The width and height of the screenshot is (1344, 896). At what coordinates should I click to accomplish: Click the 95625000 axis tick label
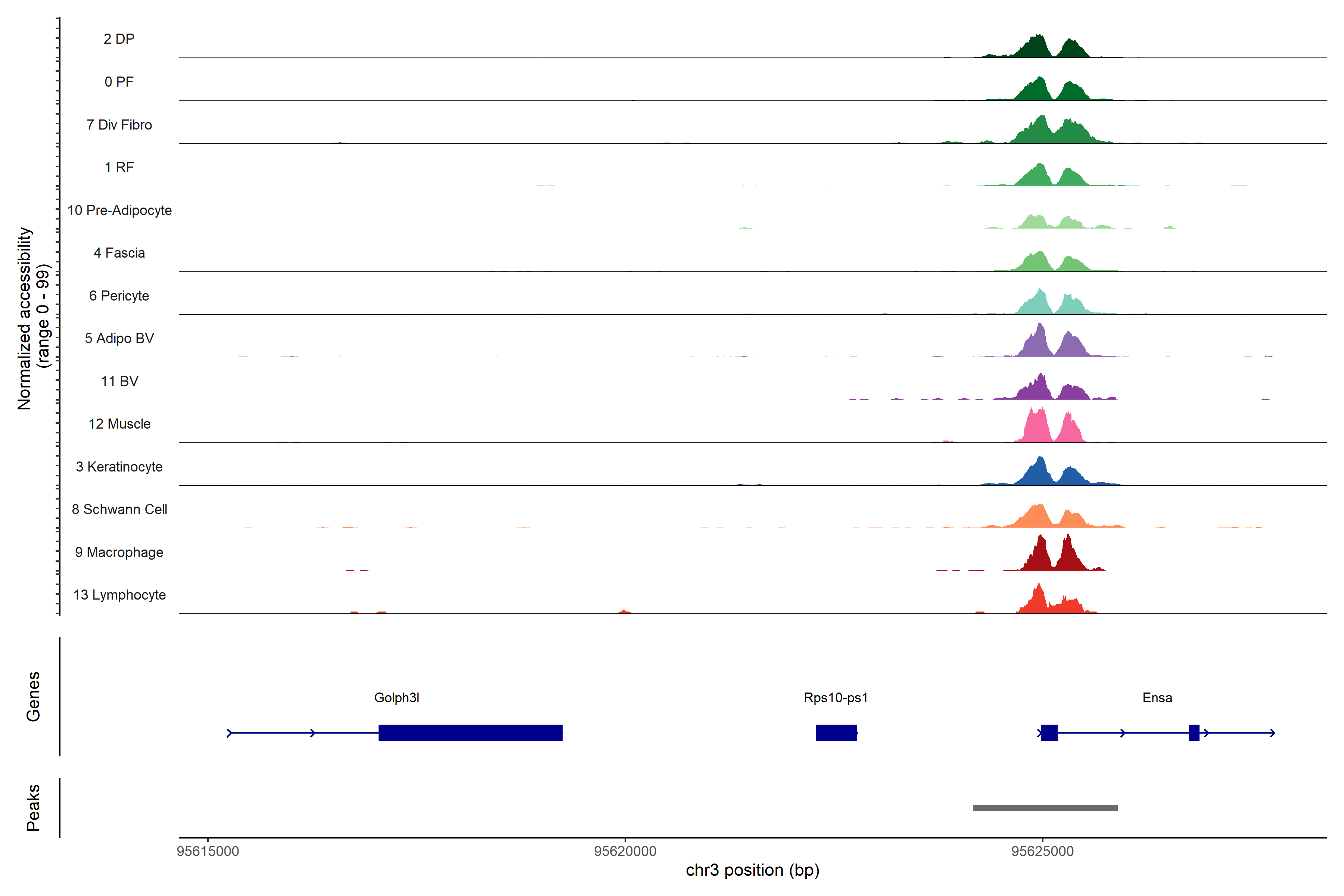coord(1042,852)
